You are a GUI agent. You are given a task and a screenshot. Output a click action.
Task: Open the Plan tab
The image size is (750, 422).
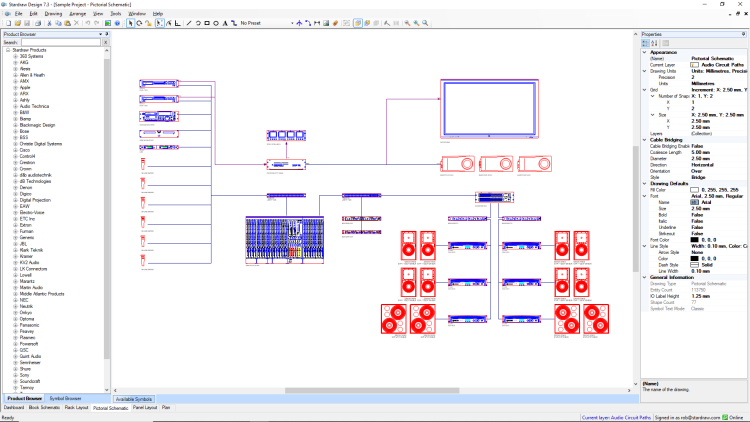[x=166, y=408]
